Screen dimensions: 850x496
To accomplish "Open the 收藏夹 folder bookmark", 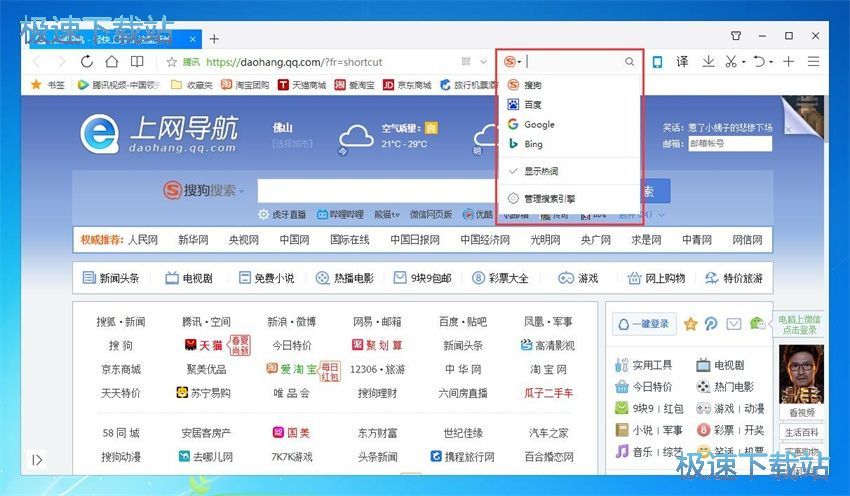I will [x=191, y=85].
